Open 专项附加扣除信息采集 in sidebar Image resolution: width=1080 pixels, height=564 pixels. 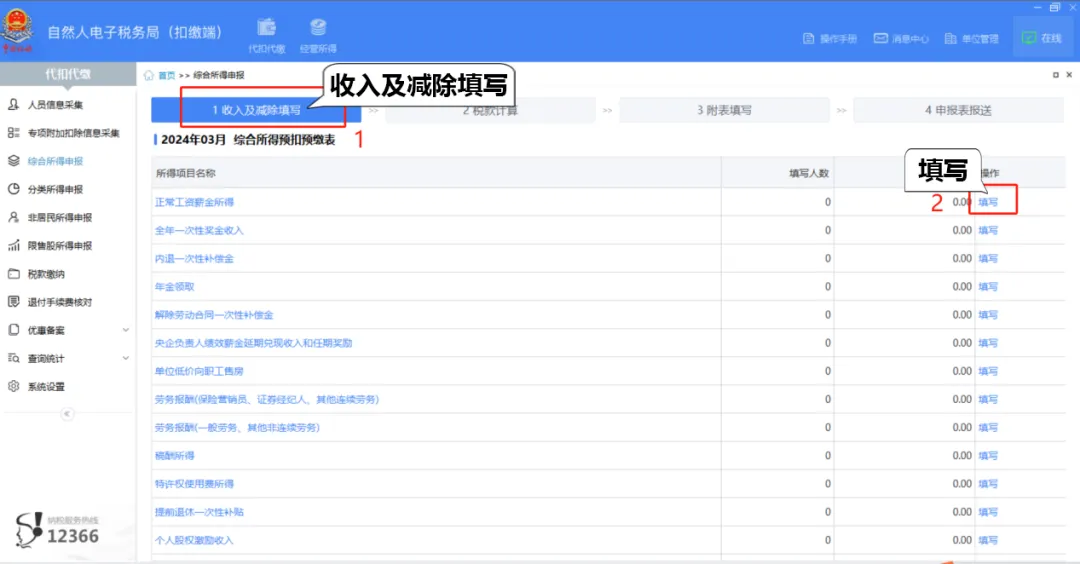click(x=73, y=133)
